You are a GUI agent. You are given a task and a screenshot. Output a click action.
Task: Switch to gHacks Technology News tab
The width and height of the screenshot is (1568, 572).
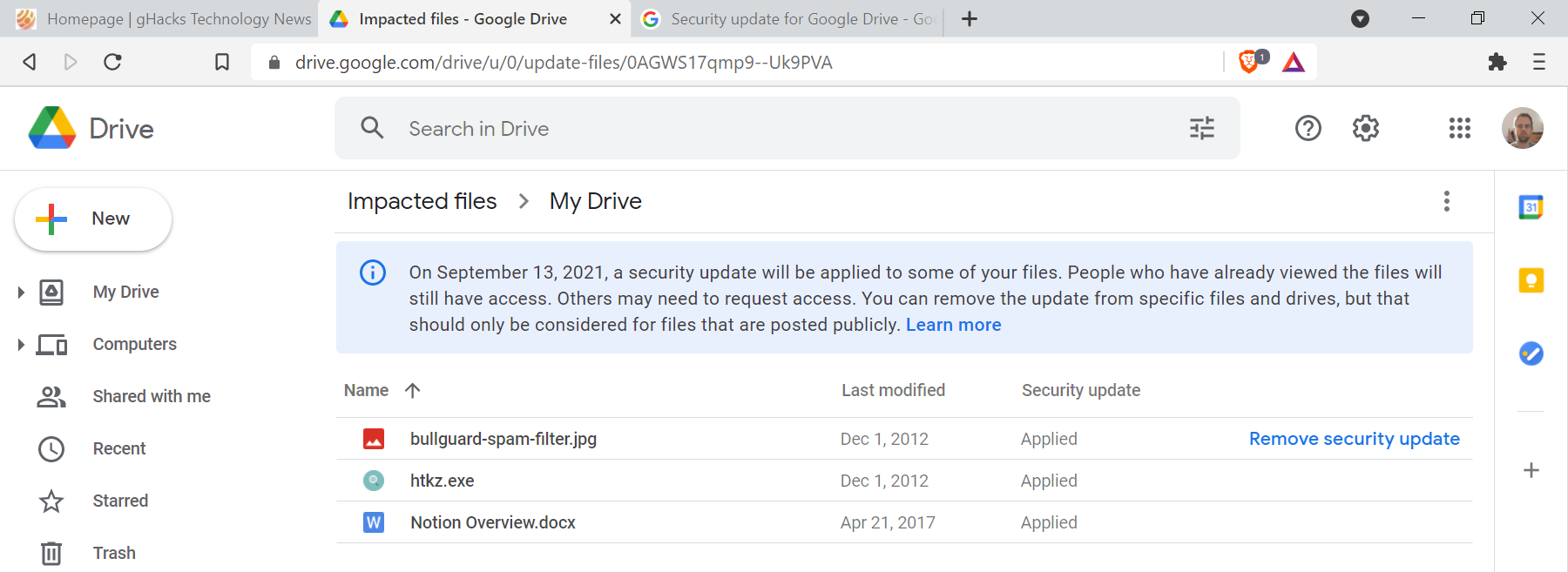coord(162,18)
